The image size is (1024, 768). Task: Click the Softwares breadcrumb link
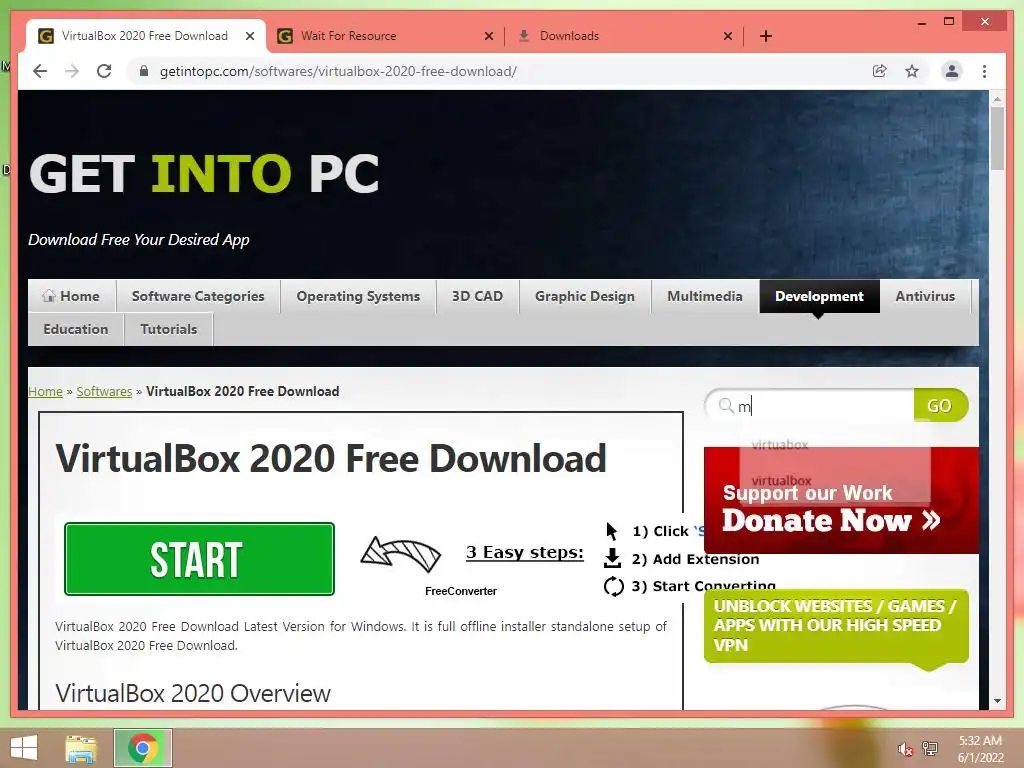tap(104, 391)
